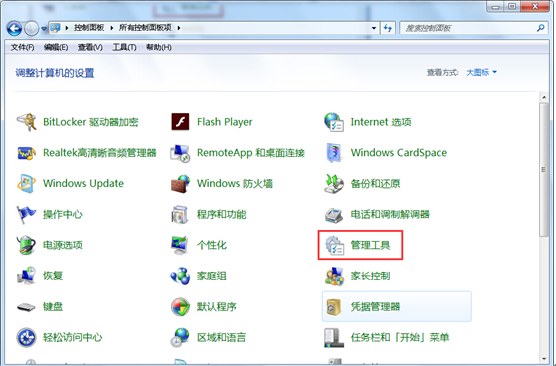556x366 pixels.
Task: Expand the root arrow before 控制面板 breadcrumb
Action: point(67,28)
